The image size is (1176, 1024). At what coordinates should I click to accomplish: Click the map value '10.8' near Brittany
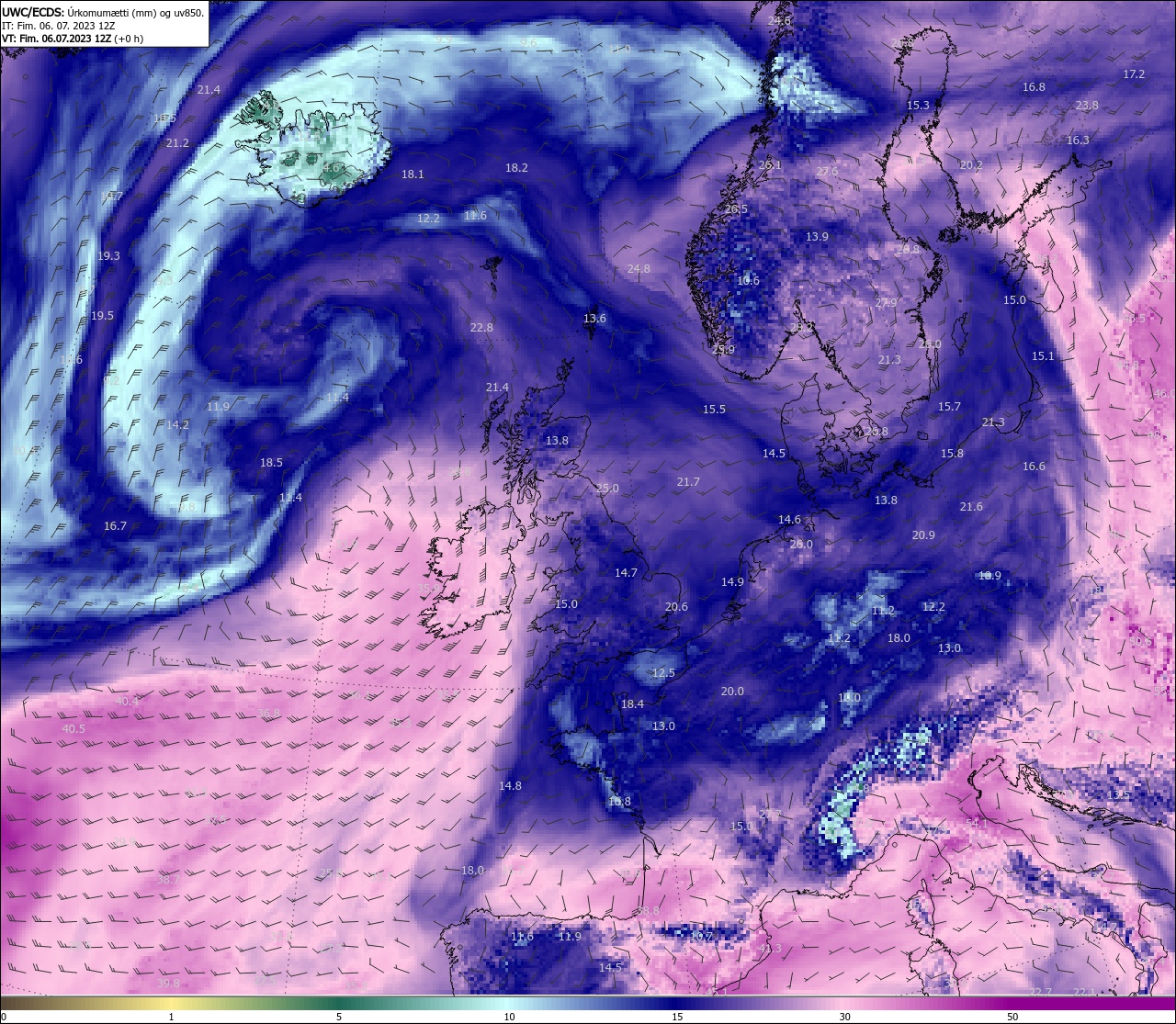click(619, 802)
